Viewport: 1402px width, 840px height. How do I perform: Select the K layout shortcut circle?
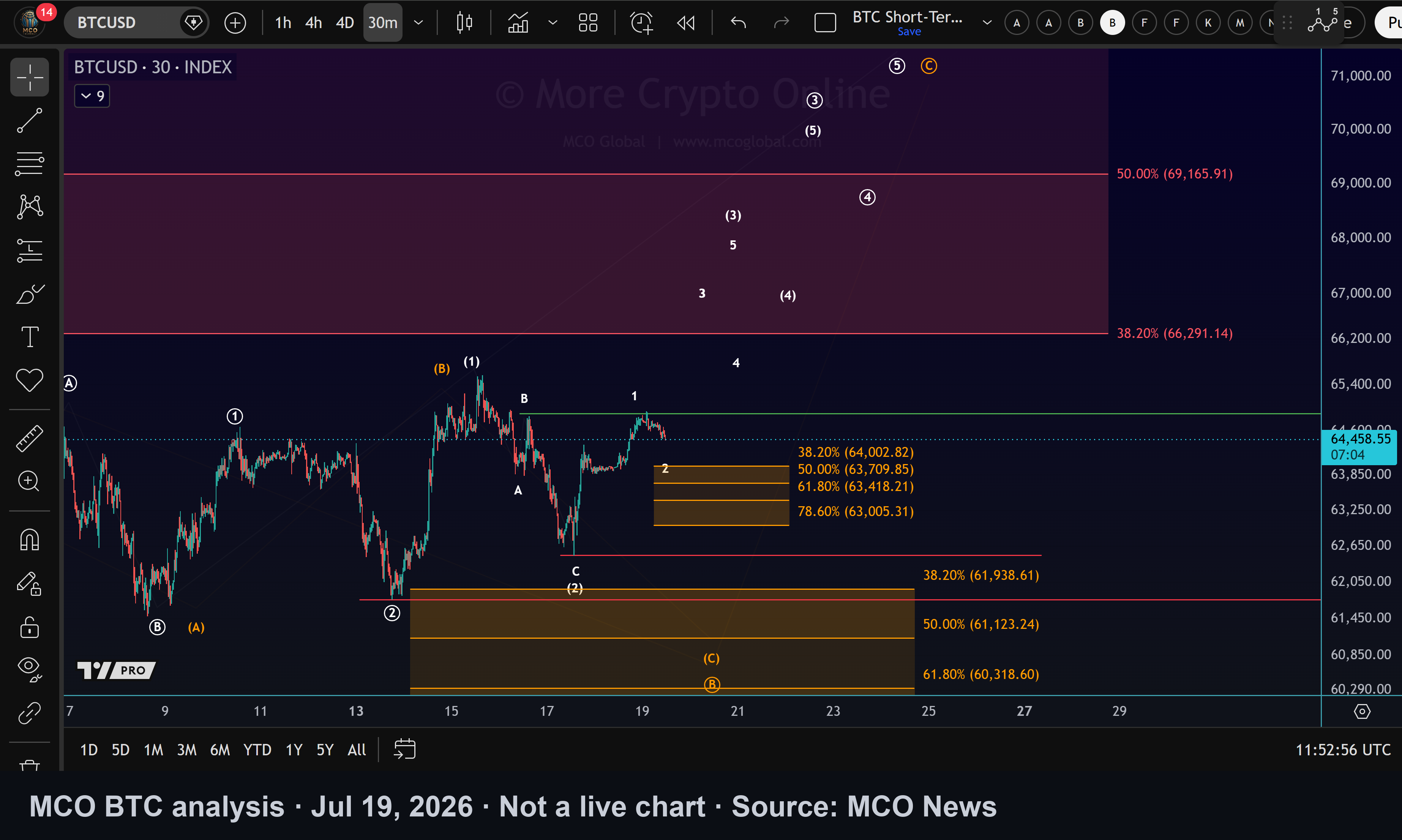pyautogui.click(x=1208, y=23)
